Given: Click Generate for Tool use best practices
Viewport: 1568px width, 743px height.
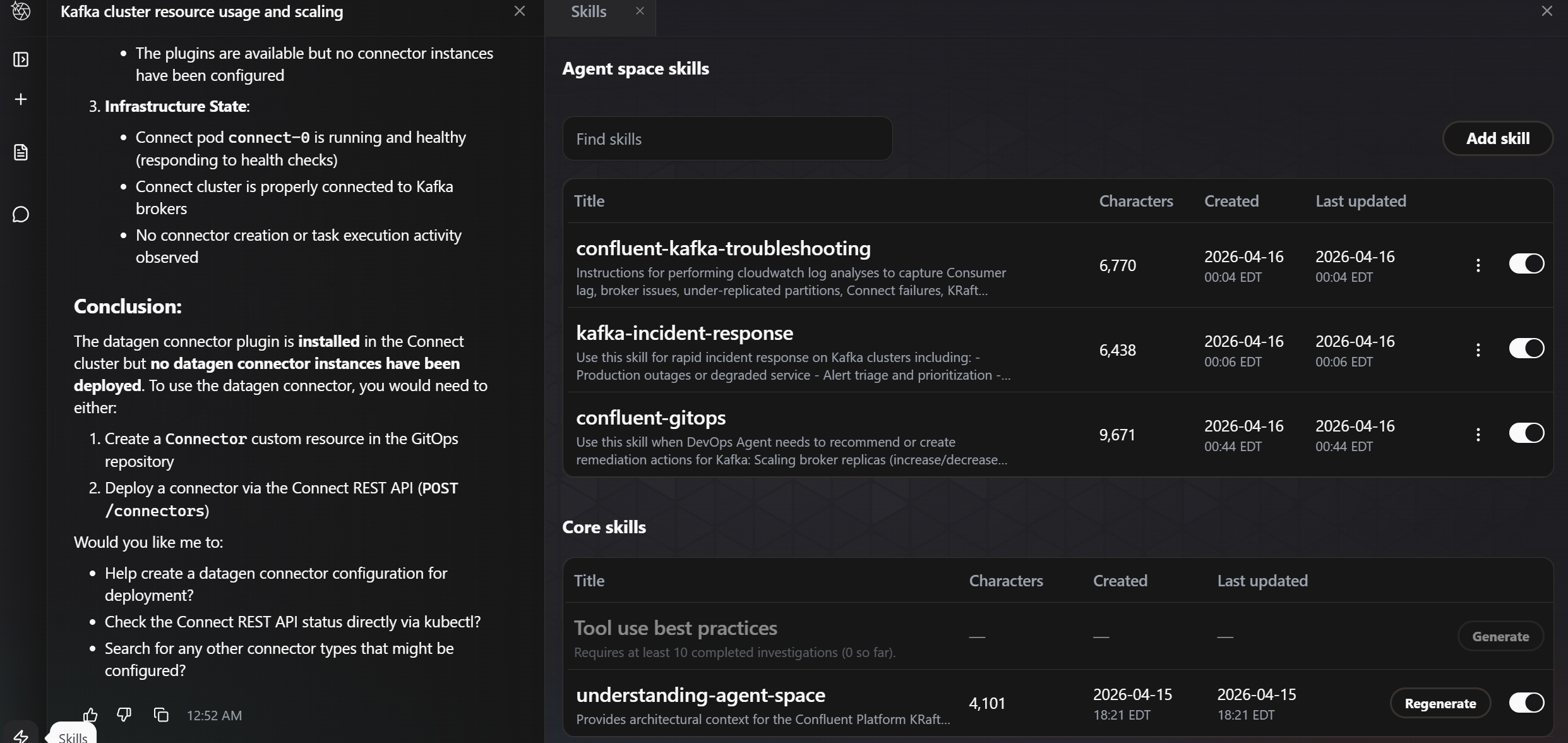Looking at the screenshot, I should pos(1500,636).
